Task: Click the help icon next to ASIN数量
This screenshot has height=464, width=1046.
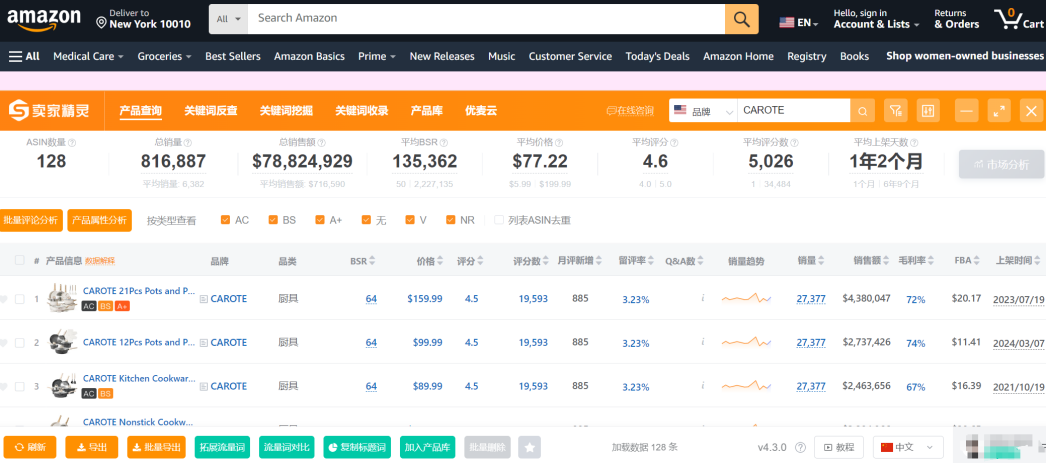Action: [72, 143]
